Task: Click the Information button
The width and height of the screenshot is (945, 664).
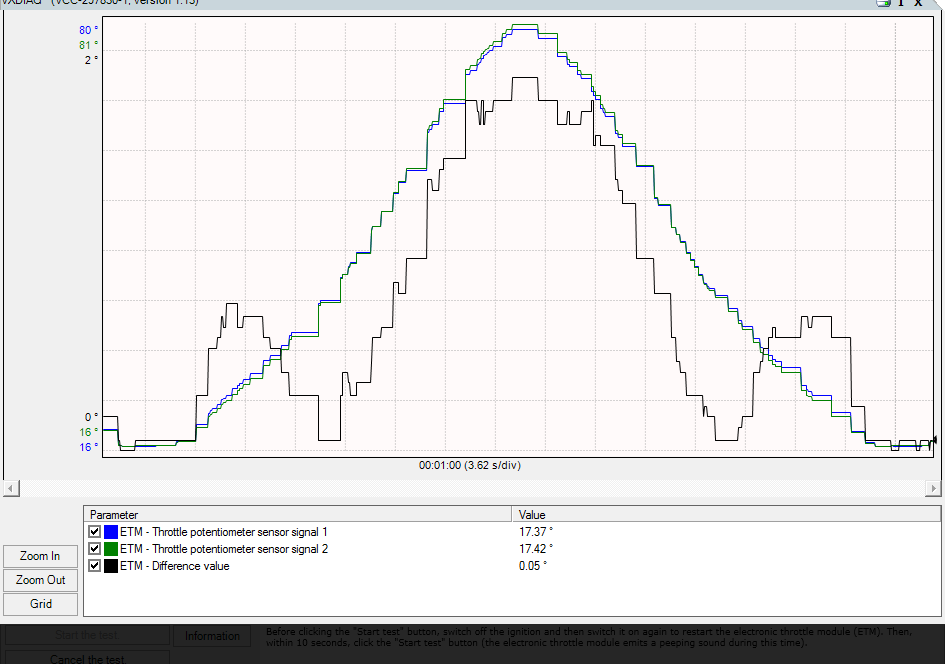Action: coord(212,636)
